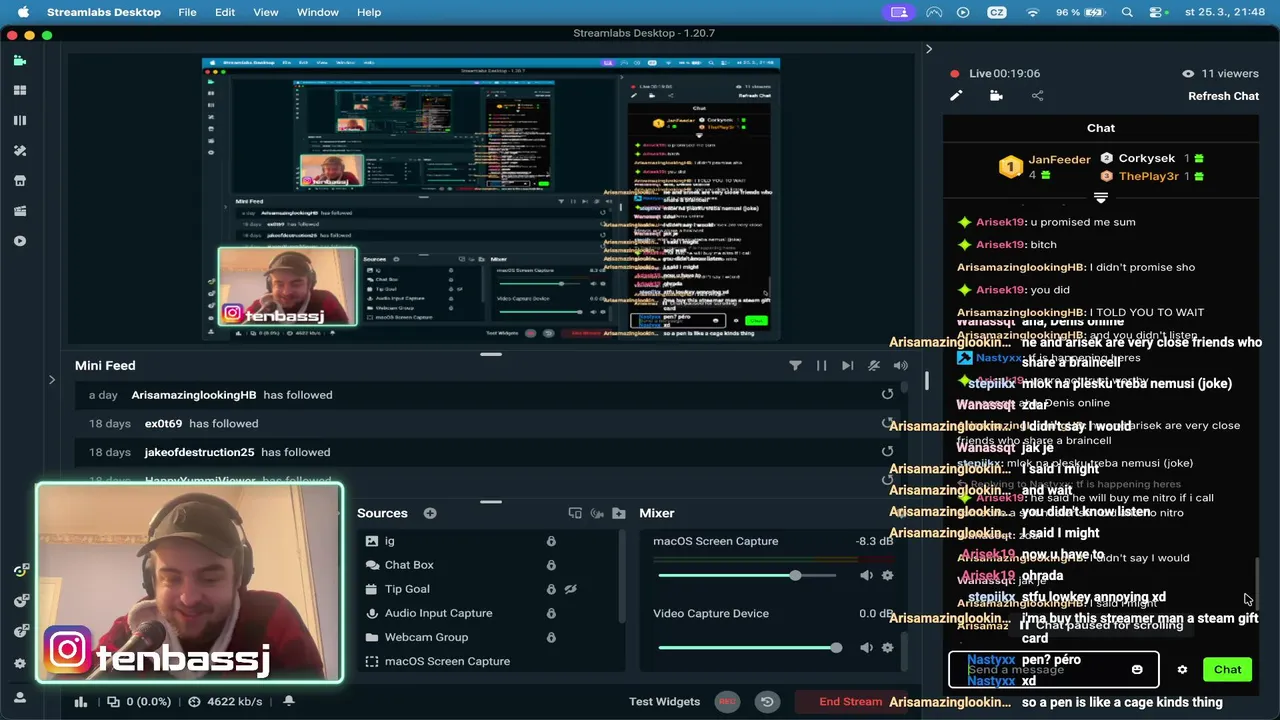Click the Refresh Chat link
Image resolution: width=1280 pixels, height=720 pixels.
(1223, 96)
